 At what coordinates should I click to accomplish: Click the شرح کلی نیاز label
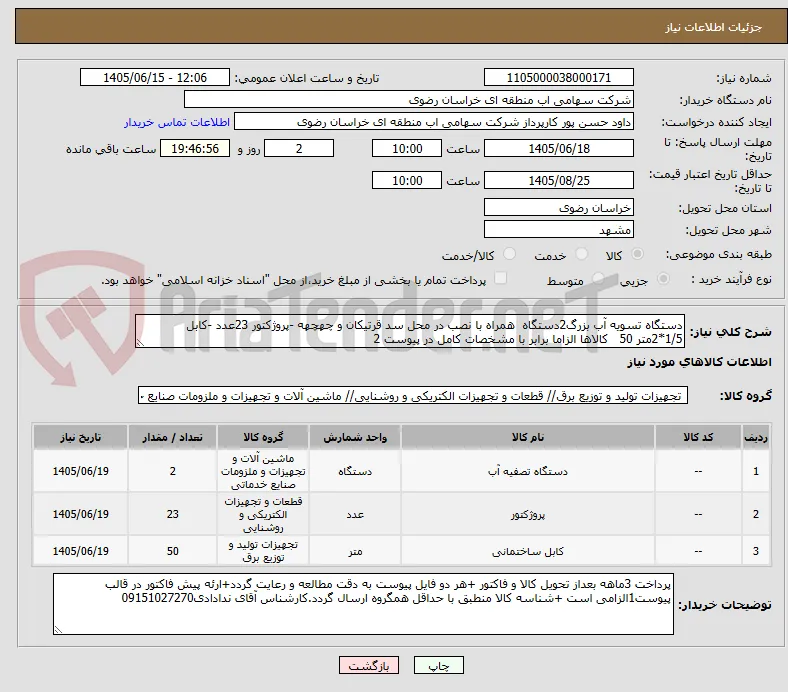[x=730, y=332]
